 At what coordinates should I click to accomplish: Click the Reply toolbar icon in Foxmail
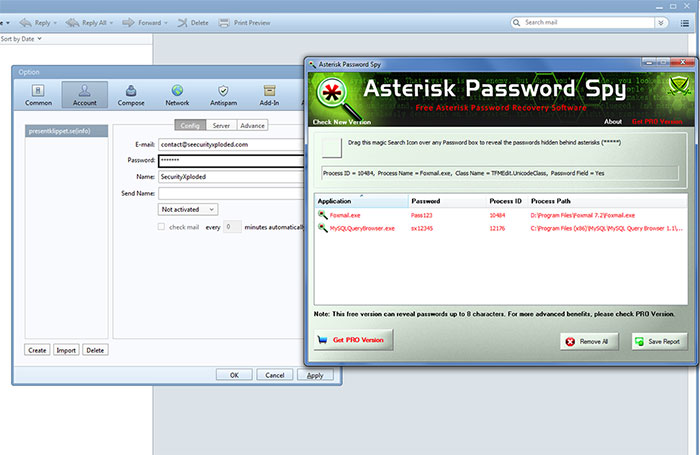tap(26, 22)
